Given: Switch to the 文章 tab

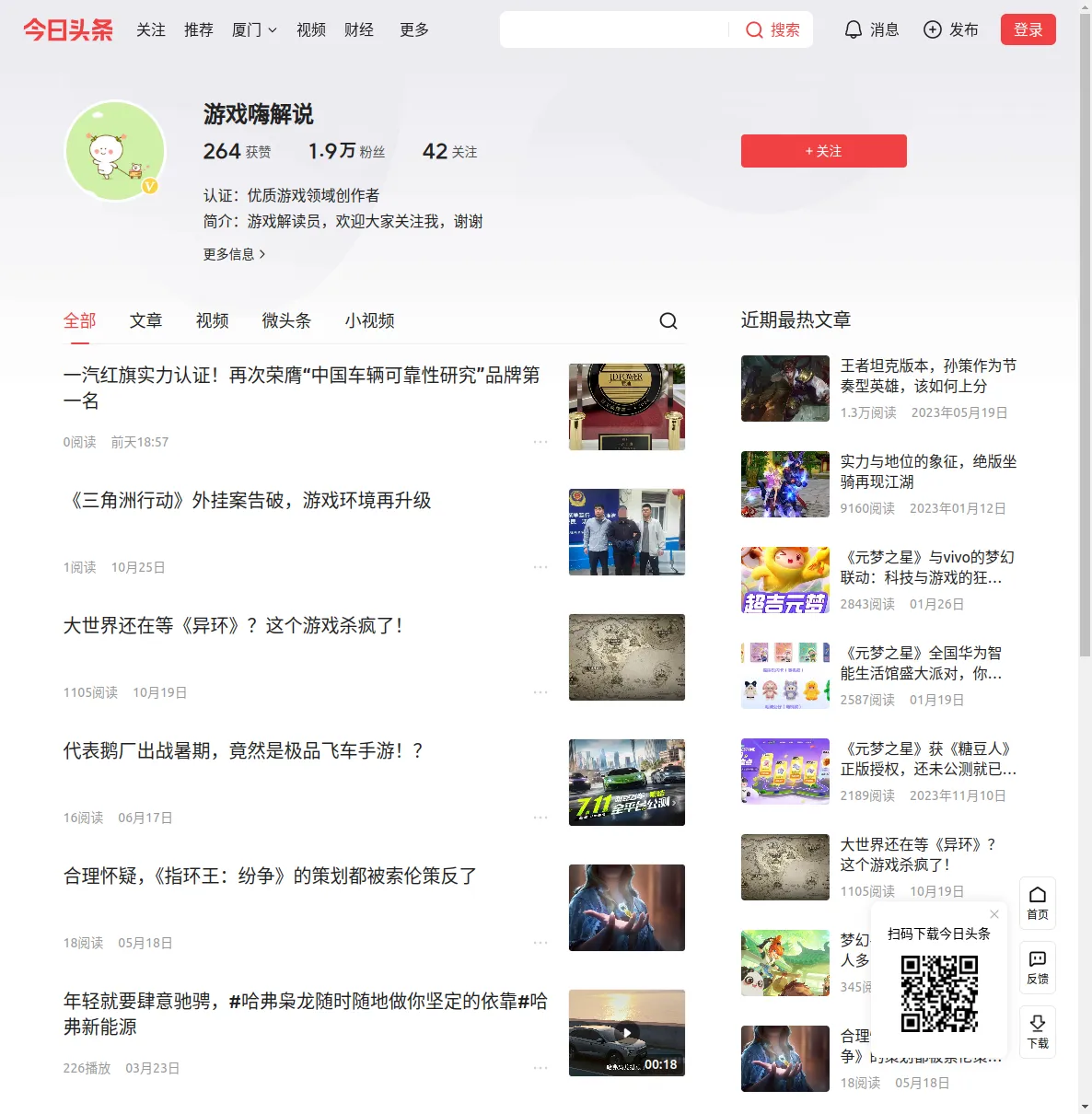Looking at the screenshot, I should [x=146, y=320].
